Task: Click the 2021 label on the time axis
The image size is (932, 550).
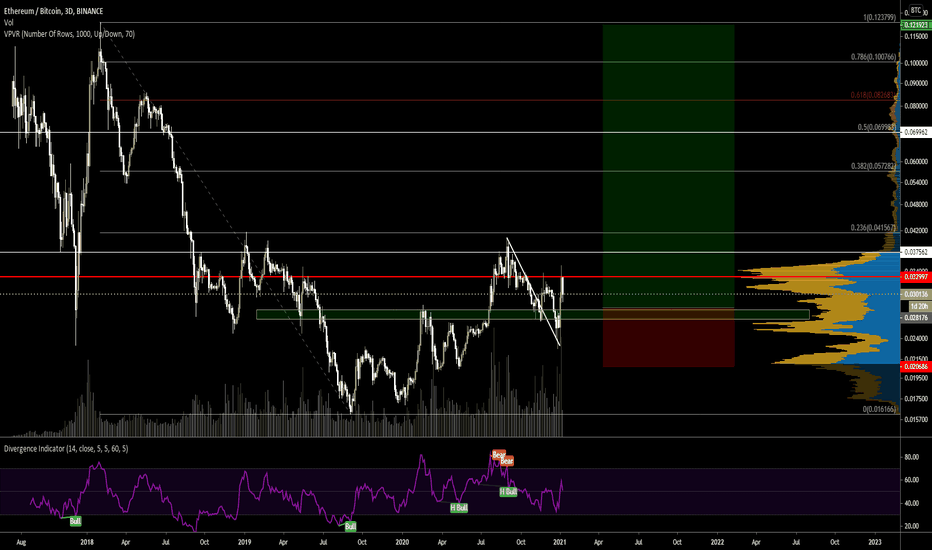Action: coord(560,542)
